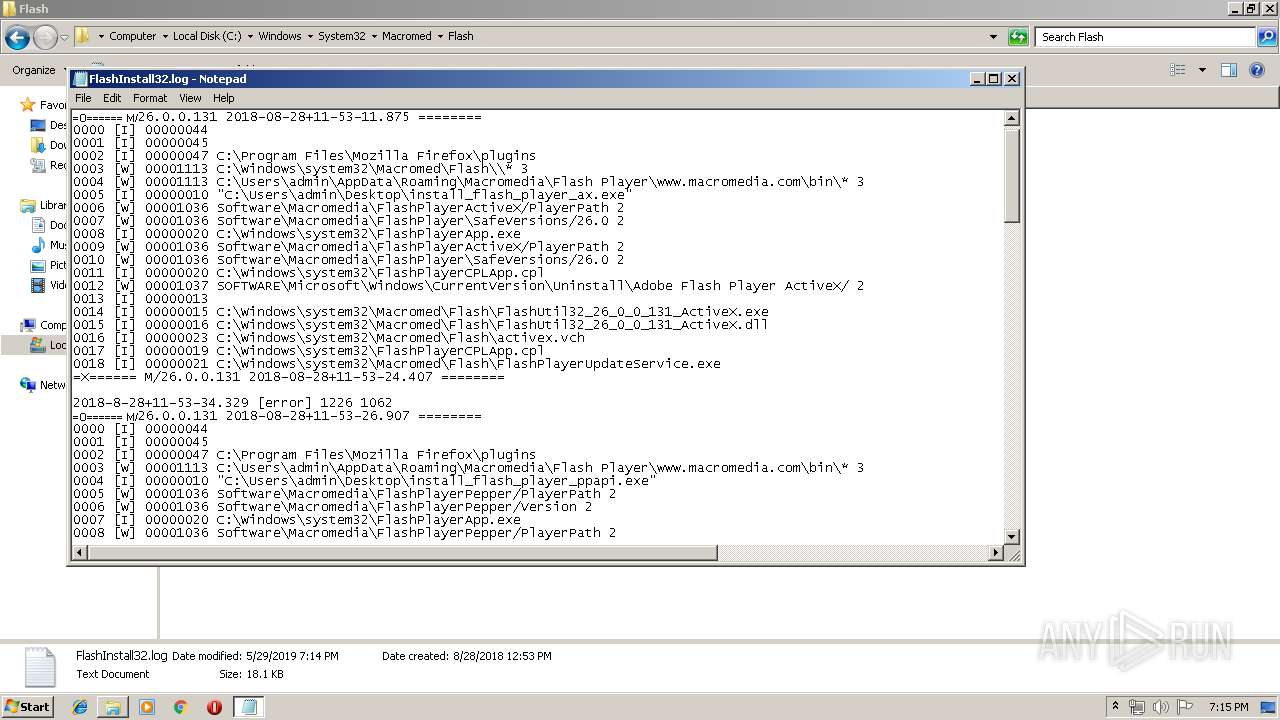Expand the System32 breadcrumb dropdown arrow
The height and width of the screenshot is (720, 1280).
tap(374, 36)
